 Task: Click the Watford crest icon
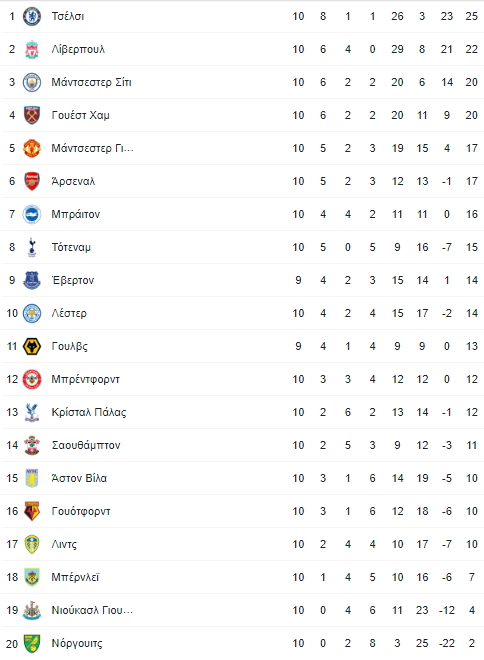pos(32,511)
